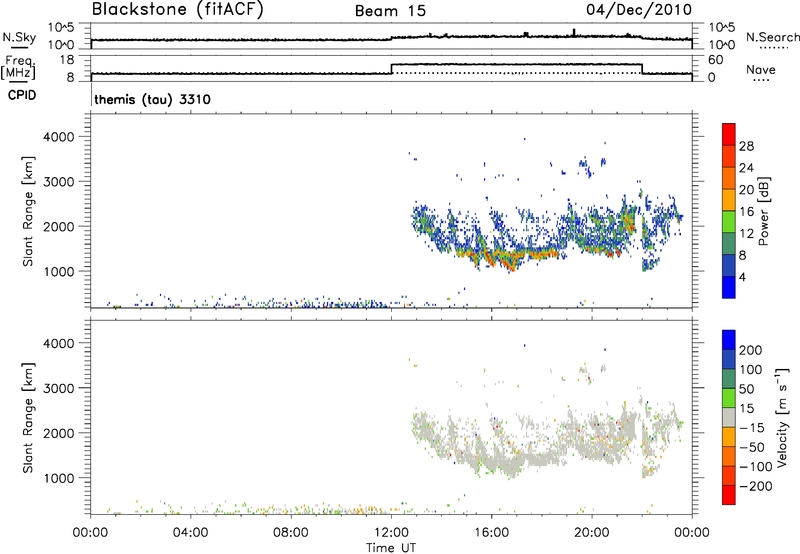This screenshot has width=800, height=554.
Task: Click the 1000 tick on velocity panel axis
Action: [x=59, y=478]
